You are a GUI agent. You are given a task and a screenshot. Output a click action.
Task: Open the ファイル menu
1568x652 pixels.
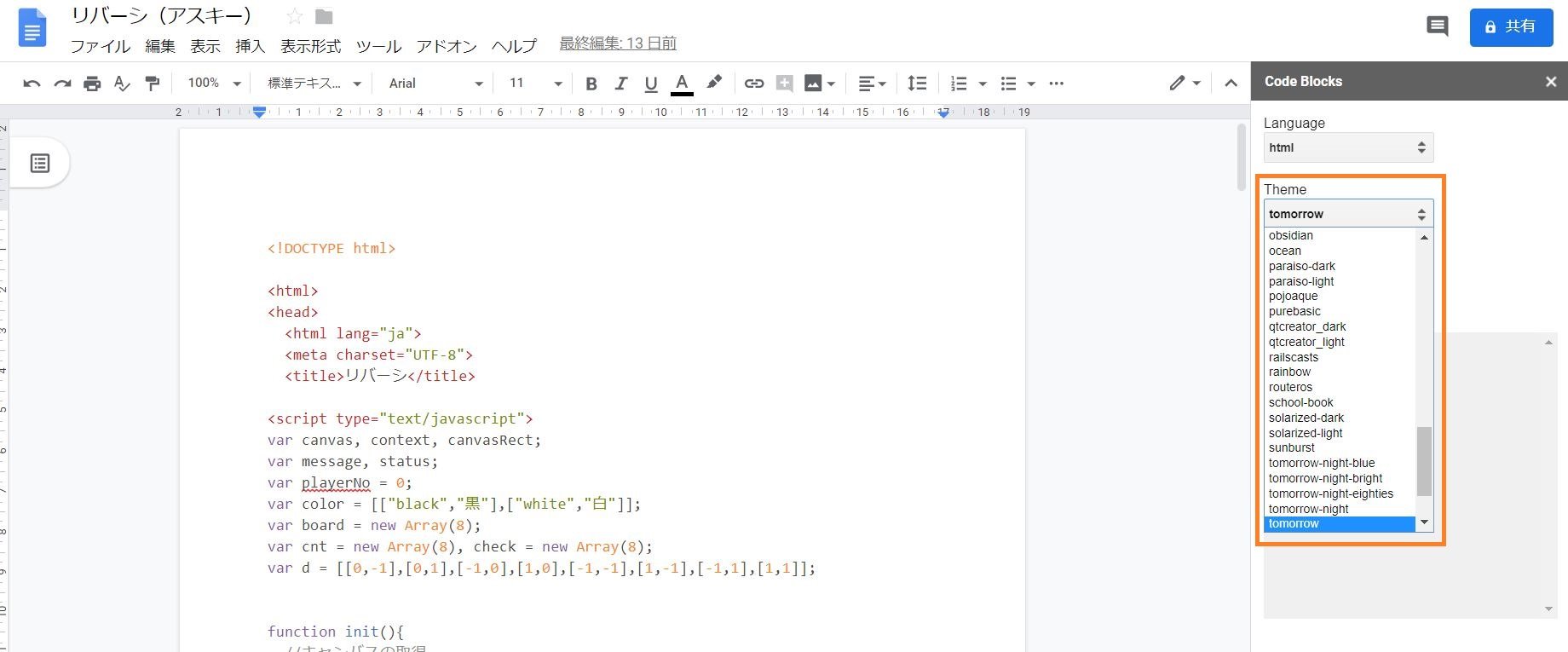pos(101,46)
